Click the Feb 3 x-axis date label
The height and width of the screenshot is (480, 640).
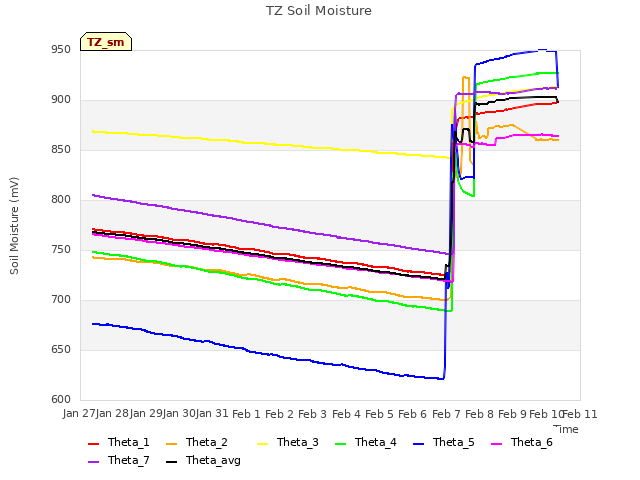tap(313, 414)
